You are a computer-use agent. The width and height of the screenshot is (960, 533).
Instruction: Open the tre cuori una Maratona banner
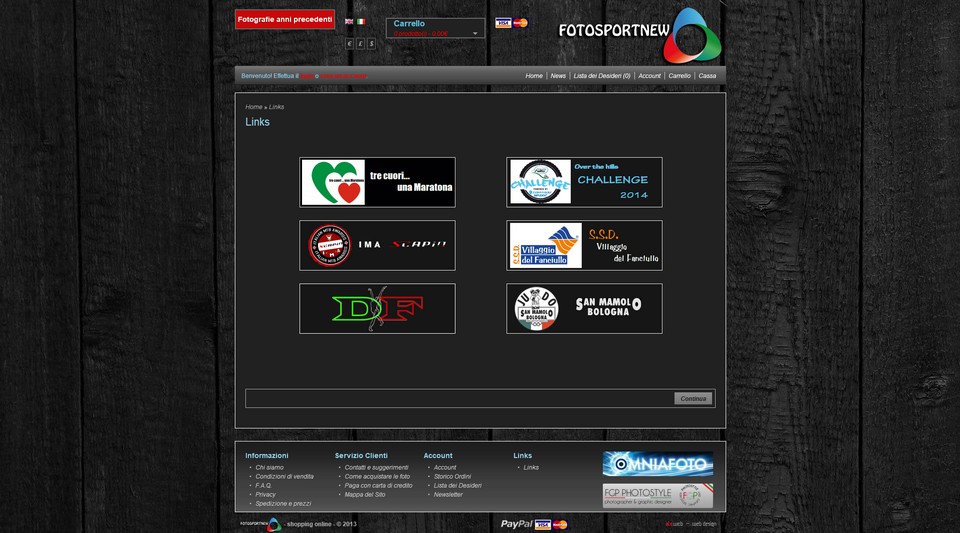377,182
